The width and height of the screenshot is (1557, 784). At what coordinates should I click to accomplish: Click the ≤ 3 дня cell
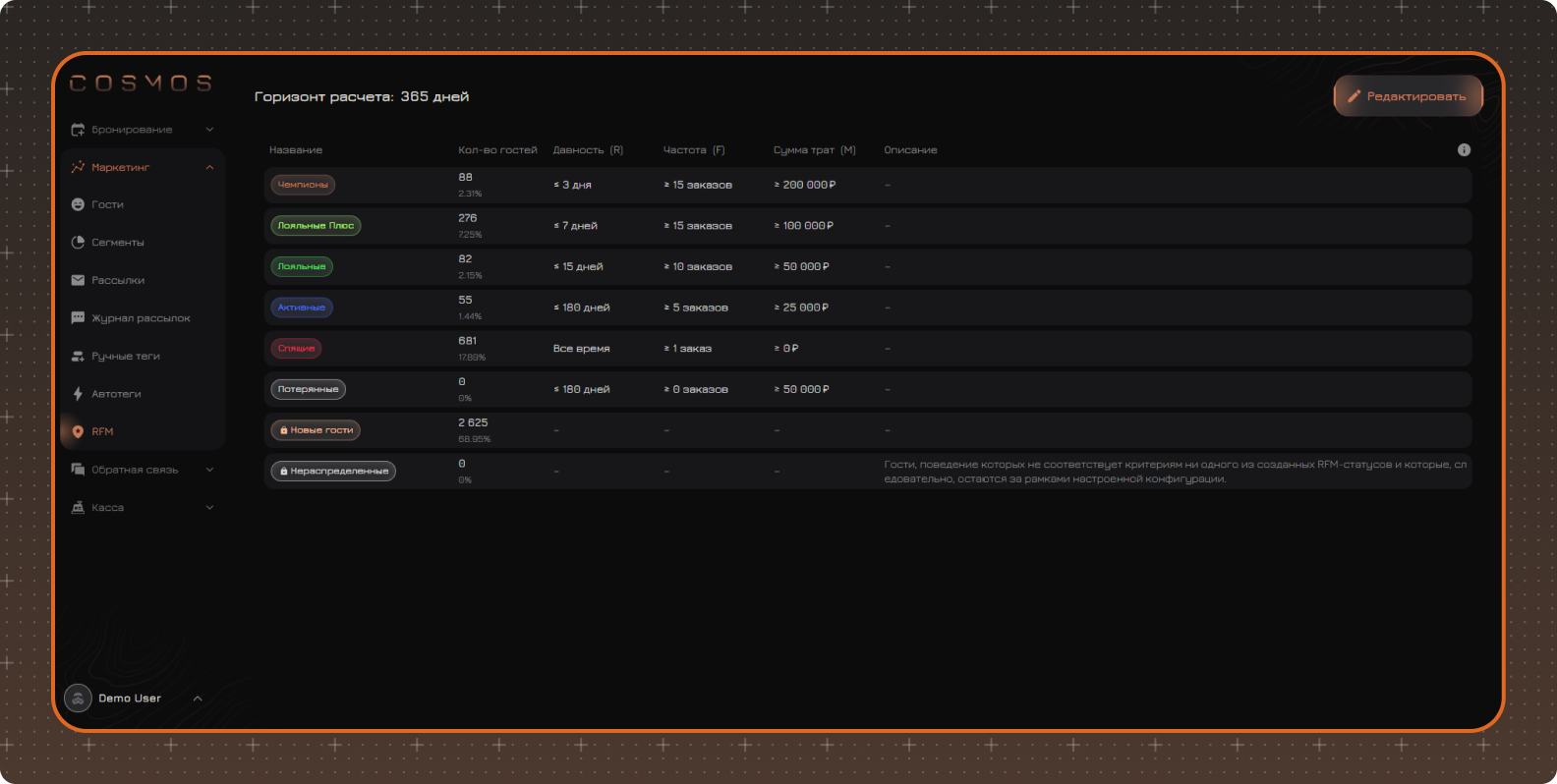point(572,185)
